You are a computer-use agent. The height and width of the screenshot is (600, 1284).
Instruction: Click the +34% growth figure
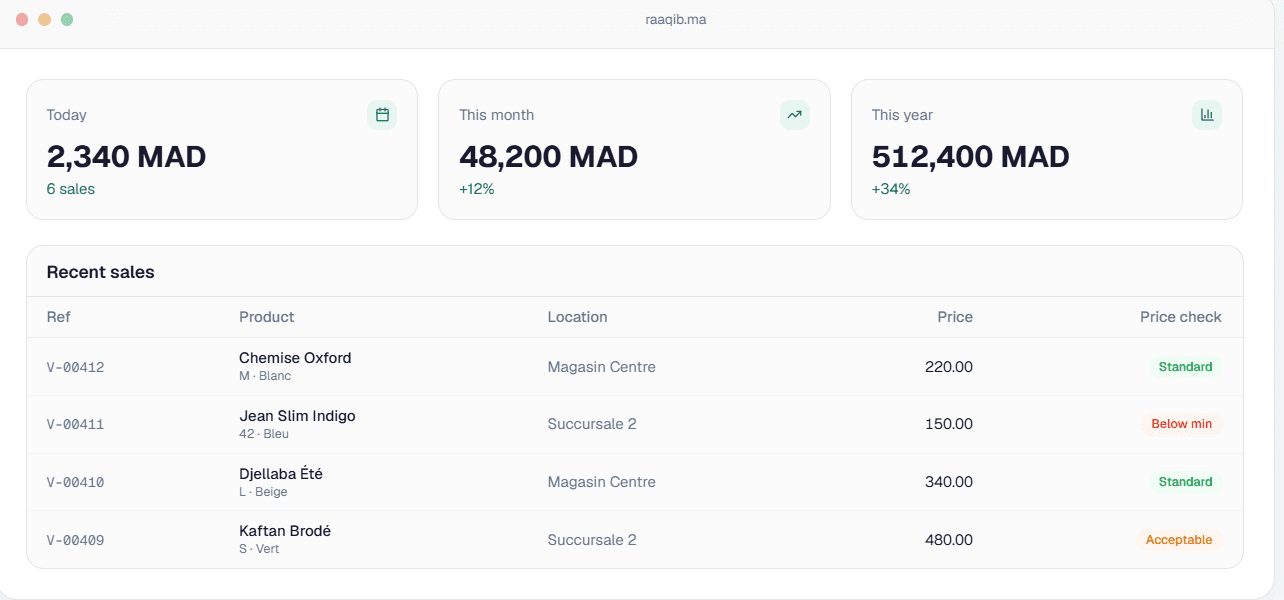(x=891, y=189)
